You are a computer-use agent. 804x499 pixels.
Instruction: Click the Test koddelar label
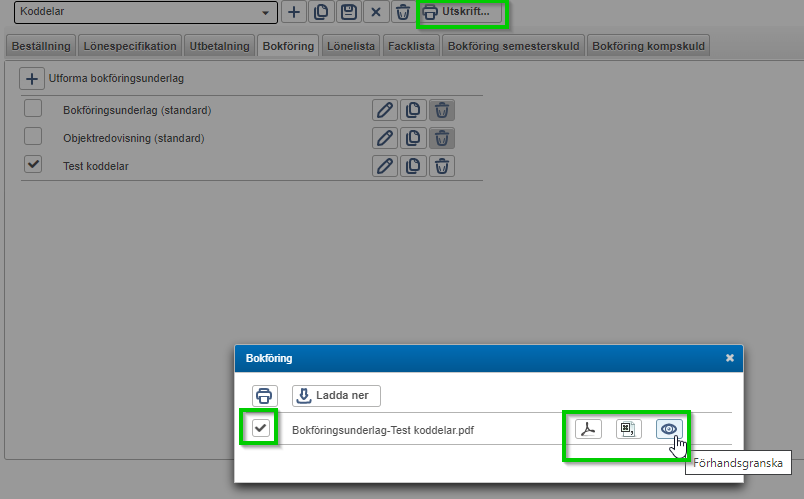click(96, 166)
